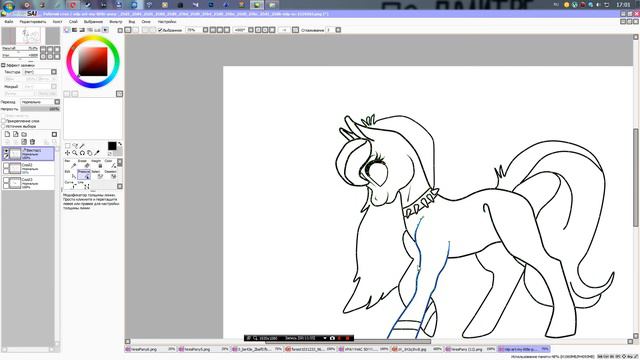Choose the linework Color tool
The image size is (640, 360).
click(x=110, y=164)
